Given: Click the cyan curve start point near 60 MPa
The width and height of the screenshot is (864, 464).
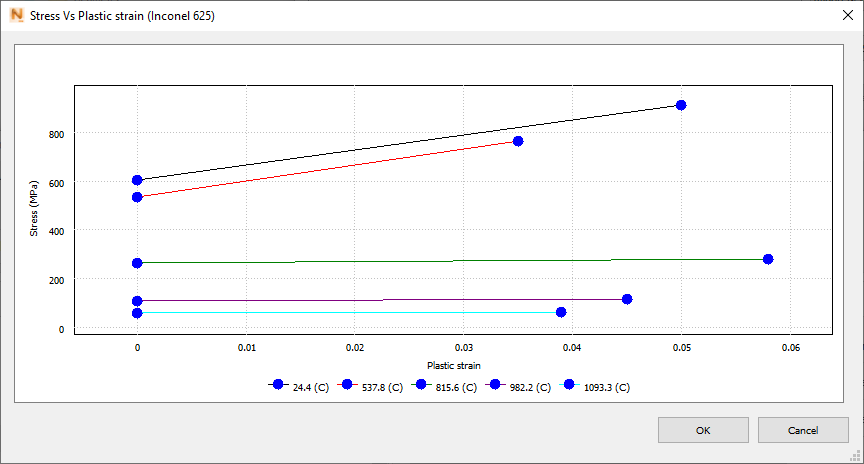Looking at the screenshot, I should [x=137, y=314].
